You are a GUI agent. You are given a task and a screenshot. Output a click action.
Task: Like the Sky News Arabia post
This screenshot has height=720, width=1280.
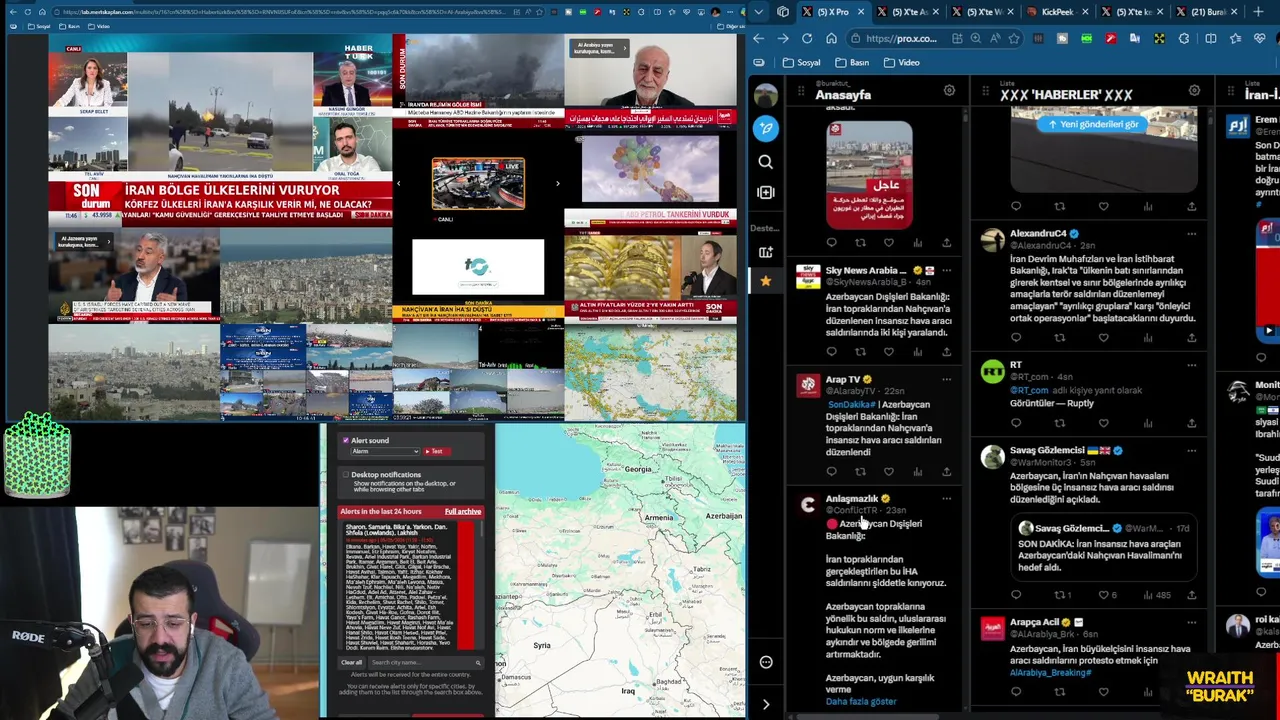(889, 352)
